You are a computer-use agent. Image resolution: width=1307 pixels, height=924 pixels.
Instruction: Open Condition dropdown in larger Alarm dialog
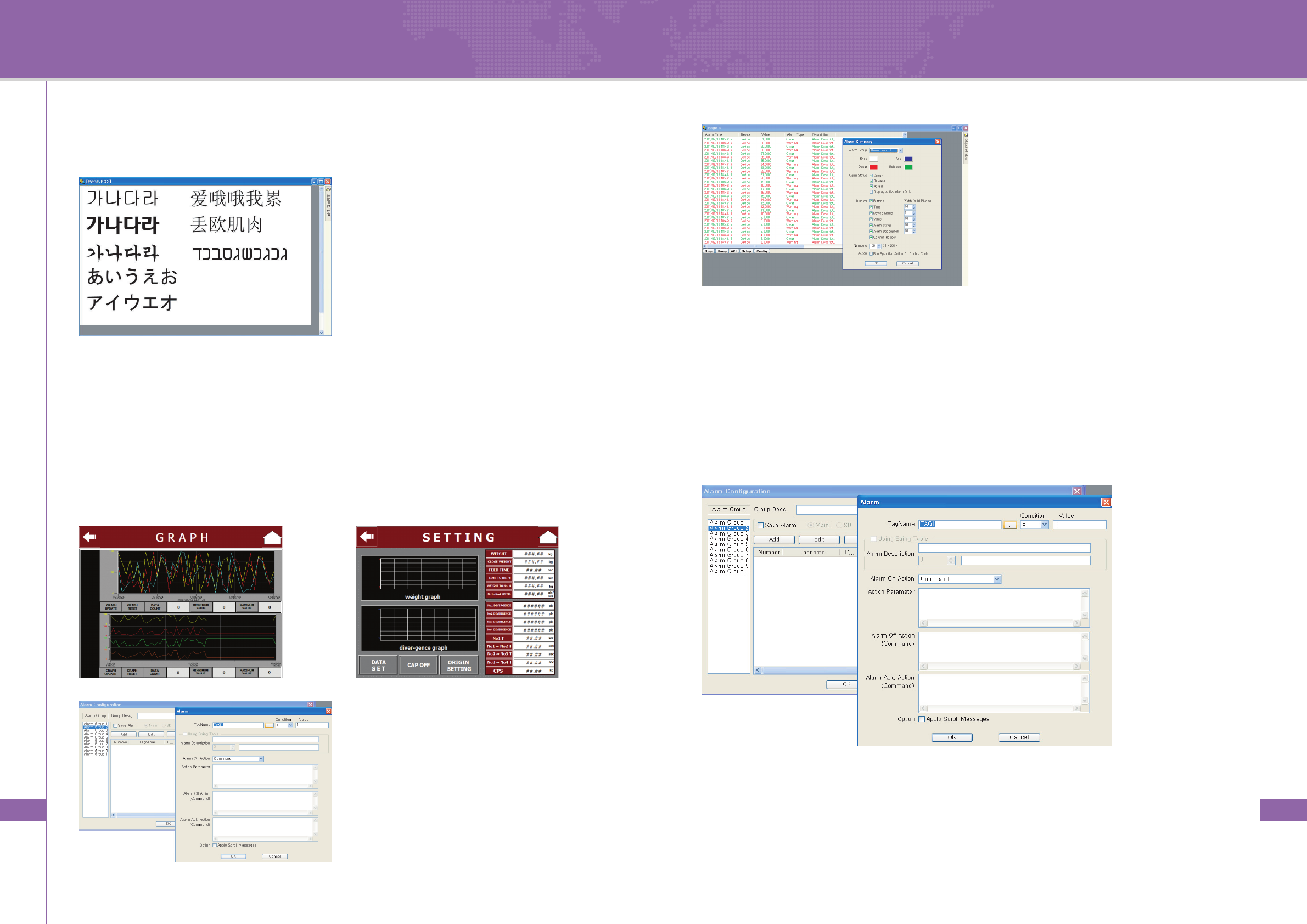[x=1044, y=525]
